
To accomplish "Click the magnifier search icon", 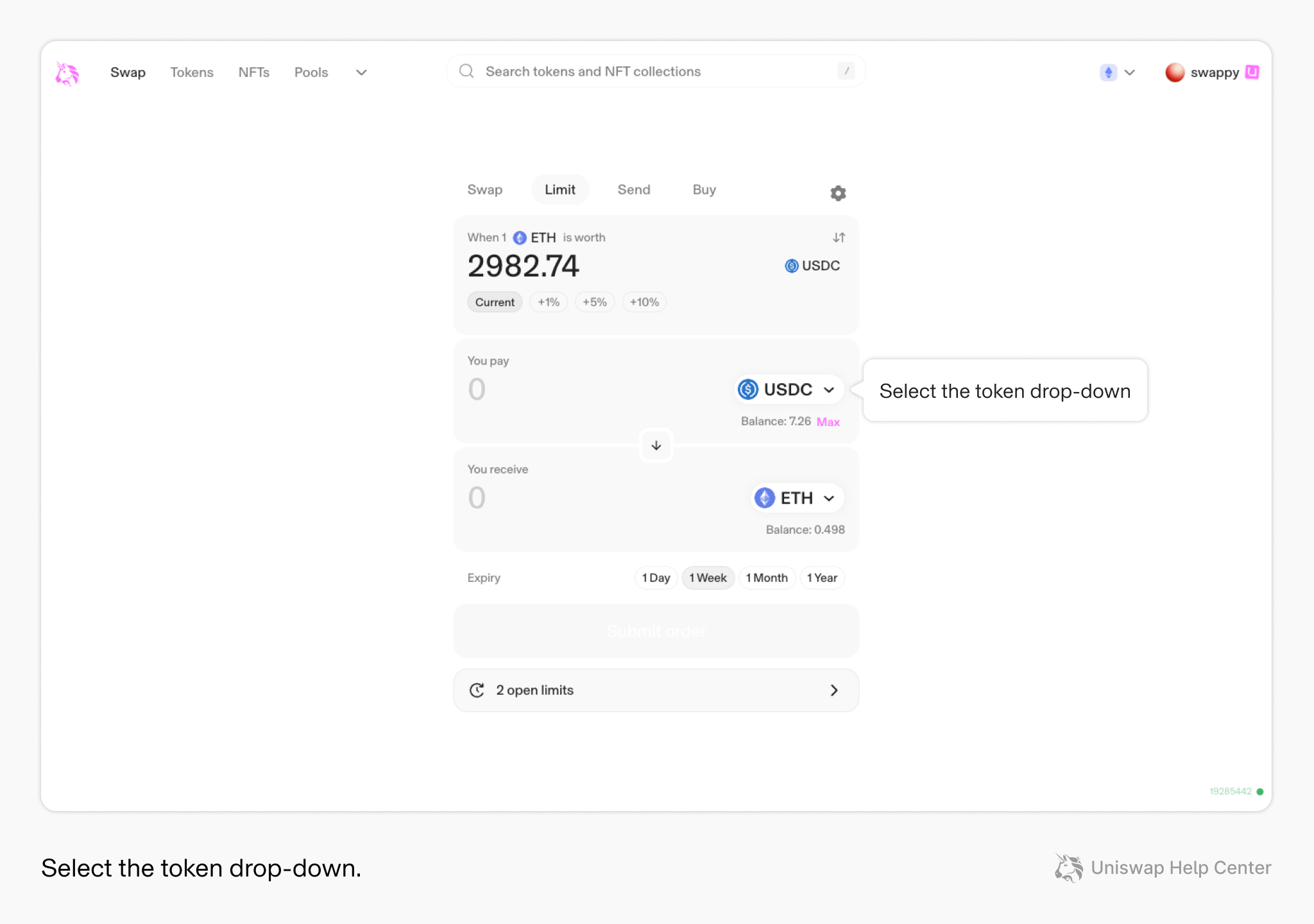I will pyautogui.click(x=466, y=71).
